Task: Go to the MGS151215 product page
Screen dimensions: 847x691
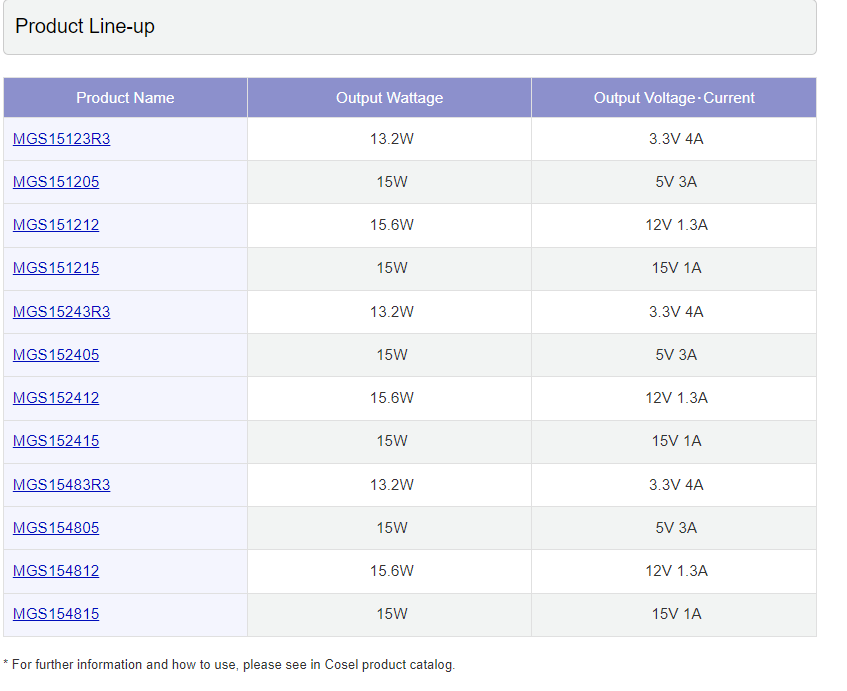Action: [56, 268]
